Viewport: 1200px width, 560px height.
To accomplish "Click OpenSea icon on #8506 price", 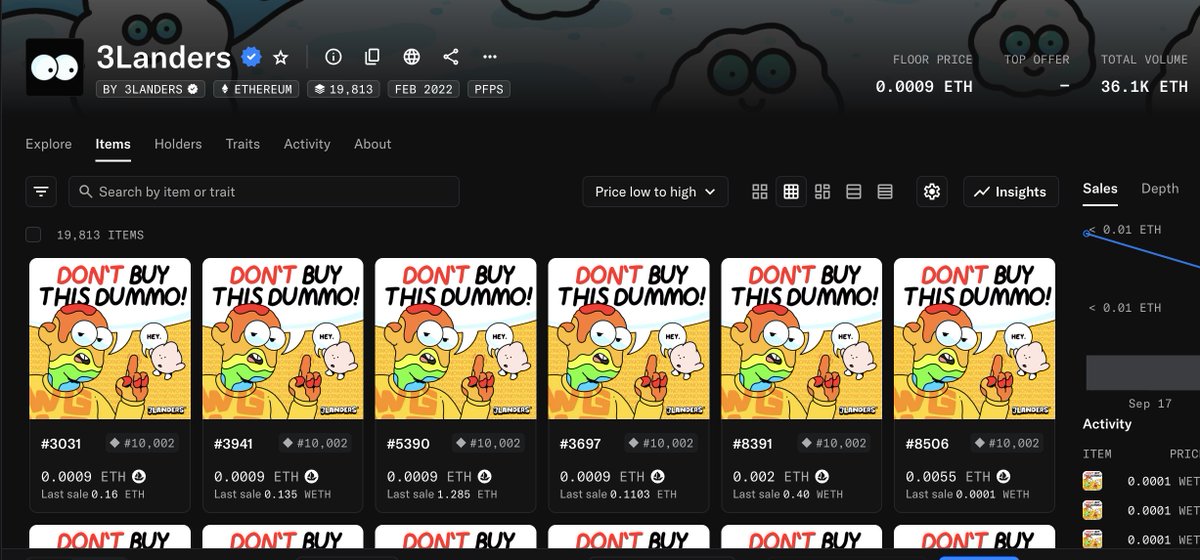I will point(1003,476).
